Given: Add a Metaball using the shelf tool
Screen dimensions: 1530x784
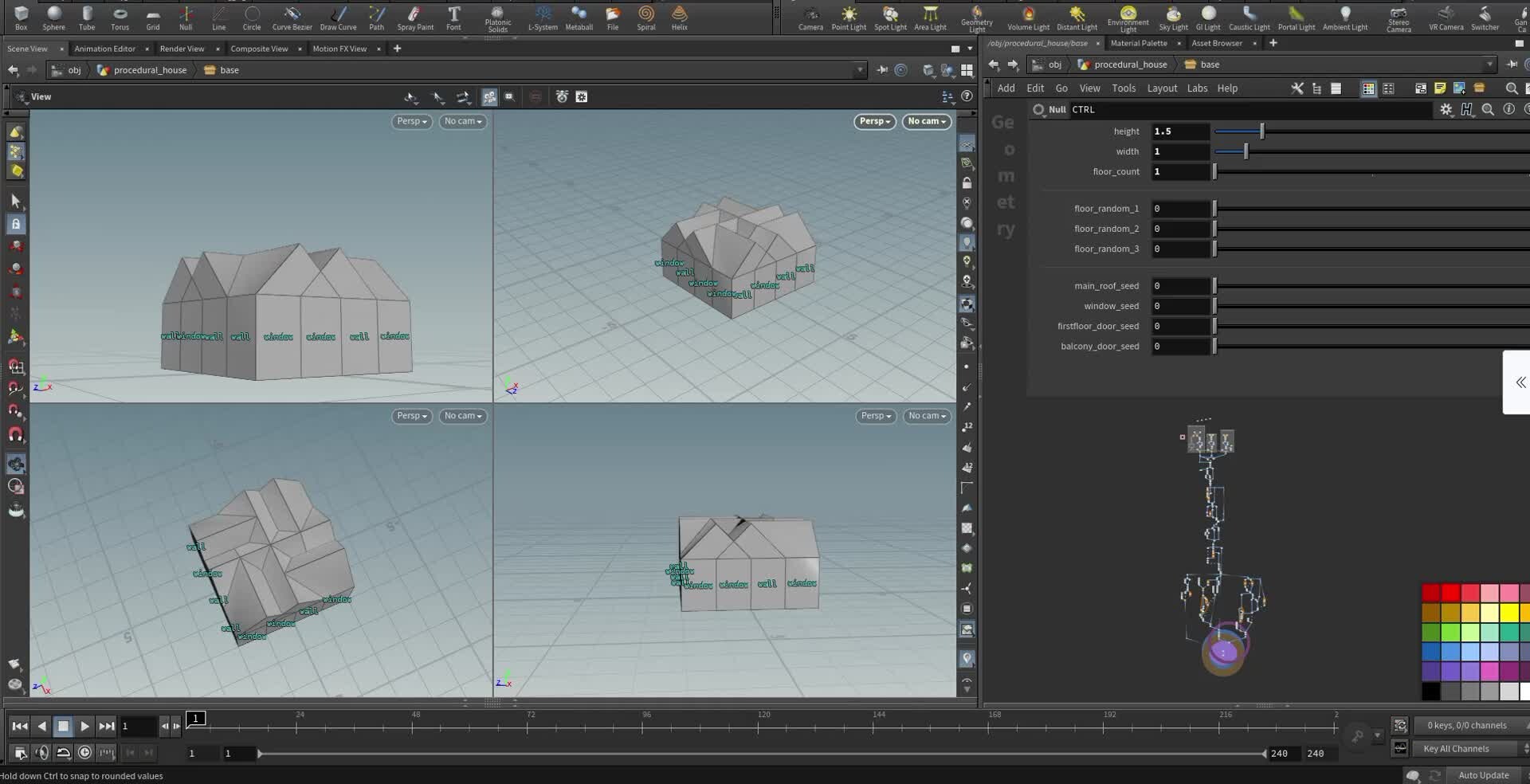Looking at the screenshot, I should click(x=579, y=18).
